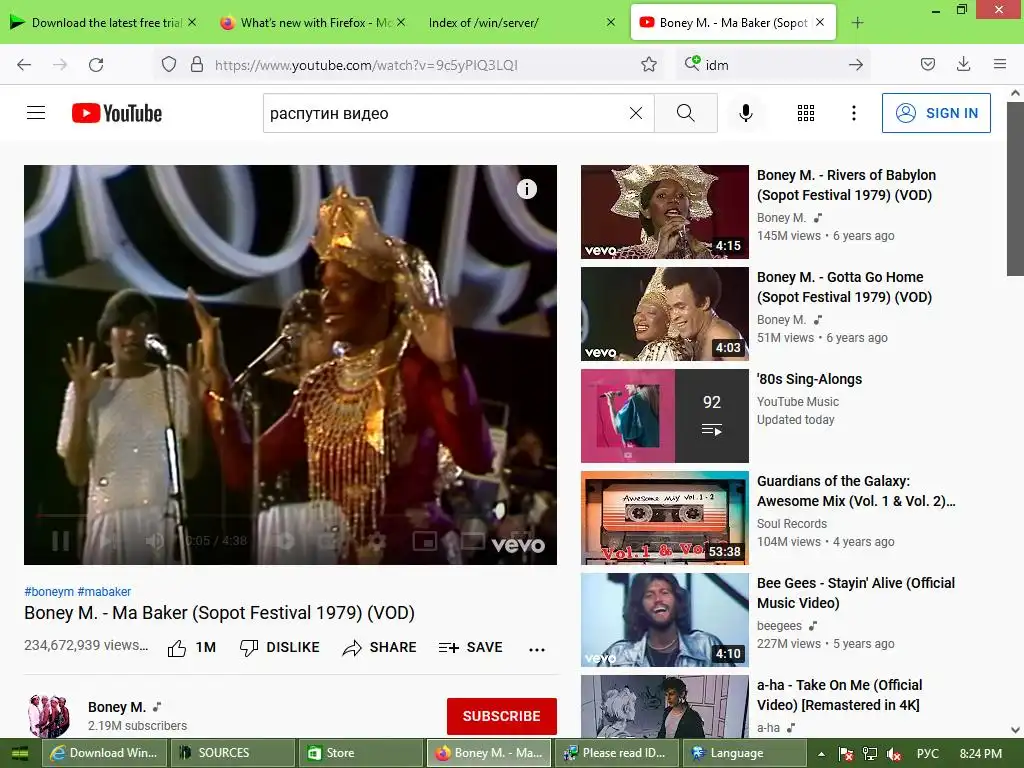Open Store from the taskbar

coord(361,754)
